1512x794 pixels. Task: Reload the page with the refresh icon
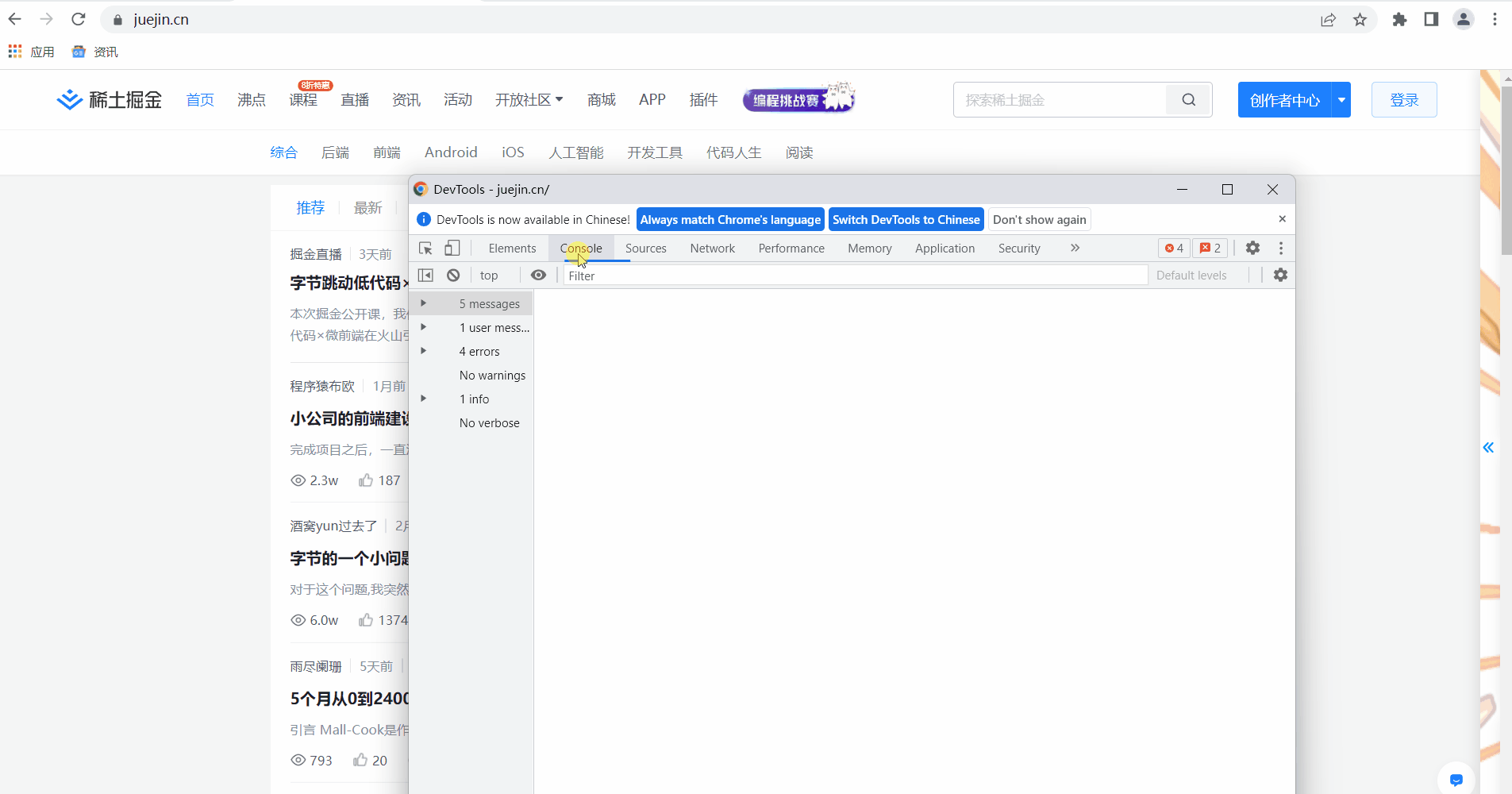(x=78, y=19)
